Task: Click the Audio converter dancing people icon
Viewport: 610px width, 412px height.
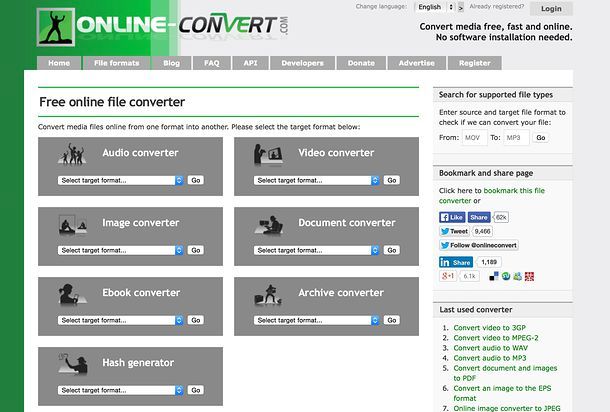Action: pos(72,153)
